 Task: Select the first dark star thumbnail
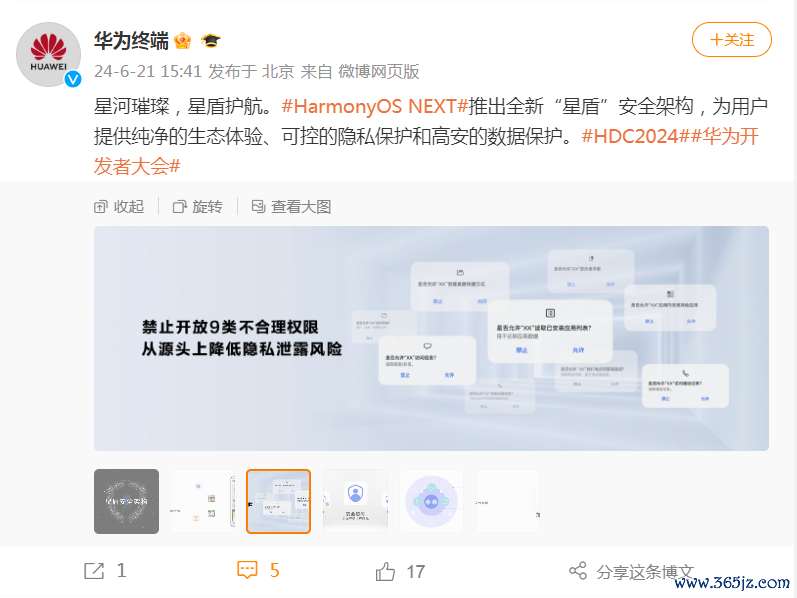coord(127,501)
